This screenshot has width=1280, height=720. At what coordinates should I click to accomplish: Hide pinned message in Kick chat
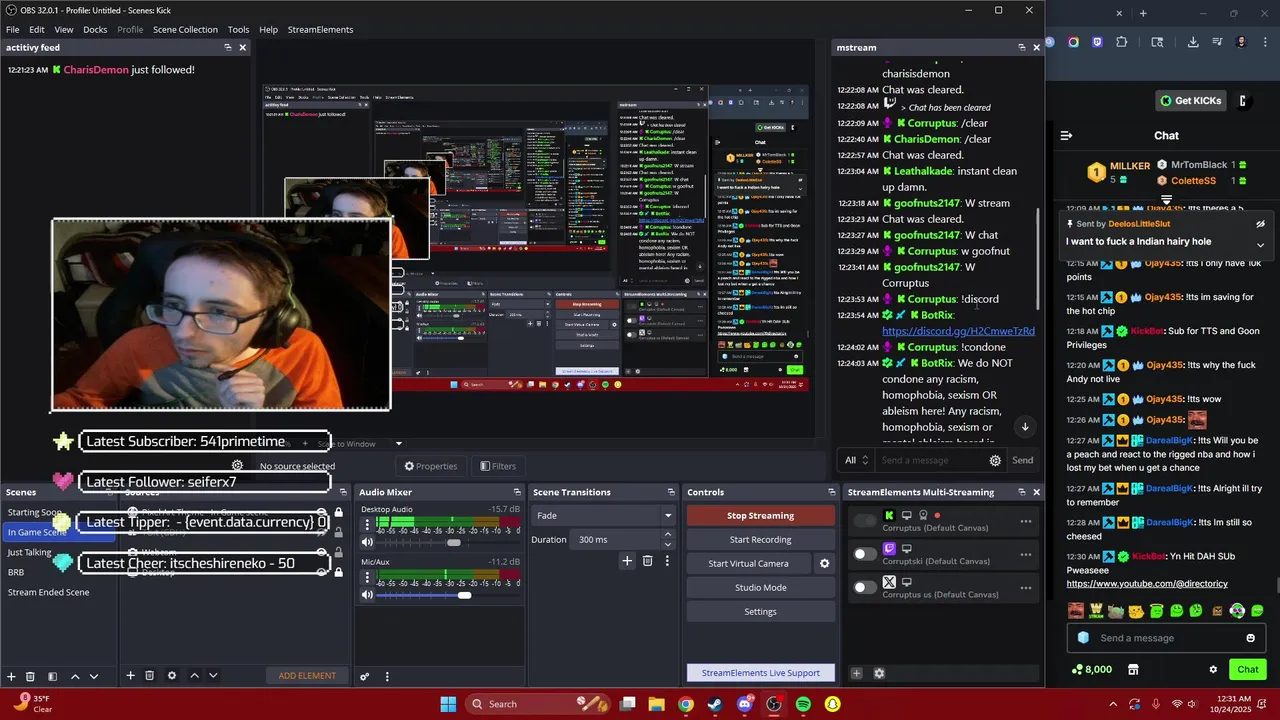tap(1260, 224)
